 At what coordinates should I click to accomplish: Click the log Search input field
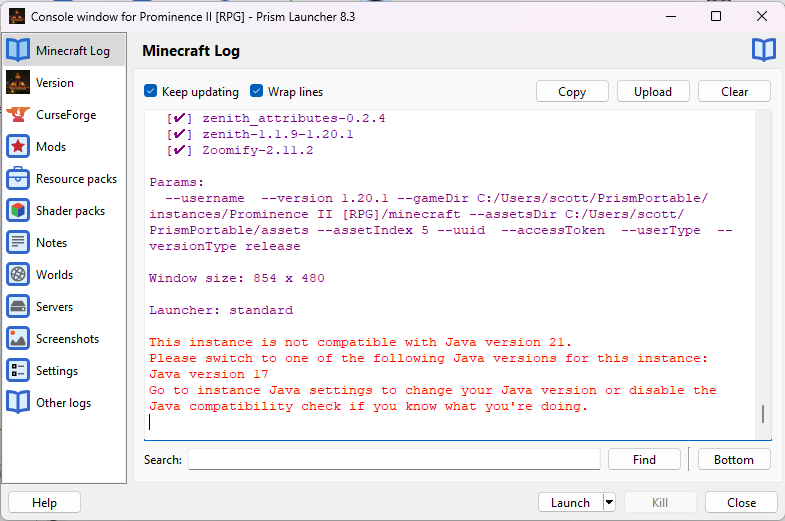[x=395, y=459]
